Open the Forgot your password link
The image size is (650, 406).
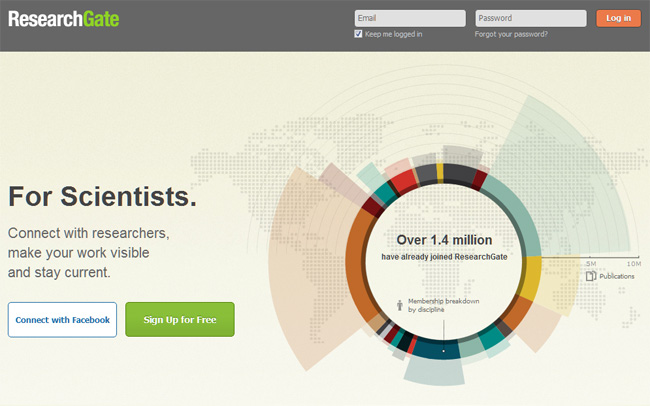tap(511, 34)
